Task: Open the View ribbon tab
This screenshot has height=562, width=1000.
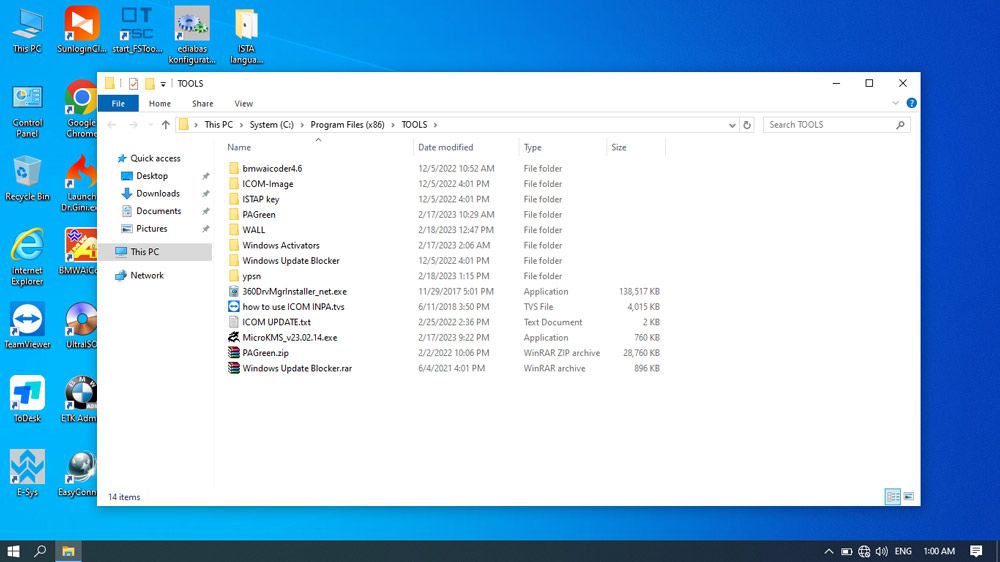Action: (244, 103)
